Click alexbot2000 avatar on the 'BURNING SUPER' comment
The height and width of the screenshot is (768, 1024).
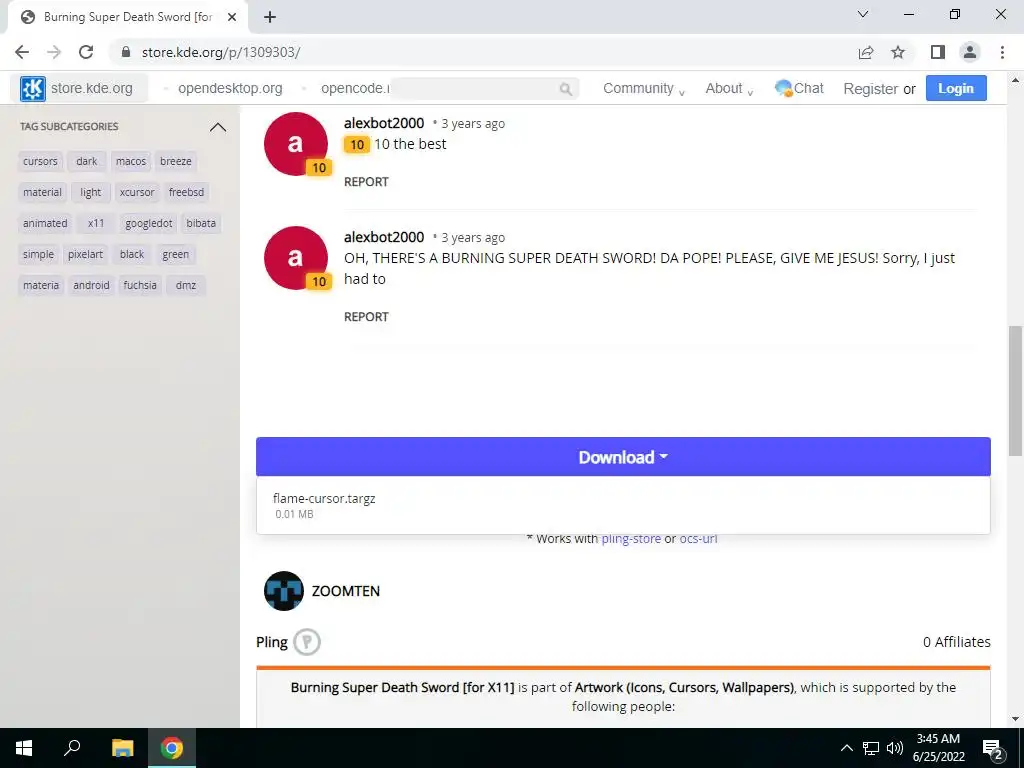296,257
